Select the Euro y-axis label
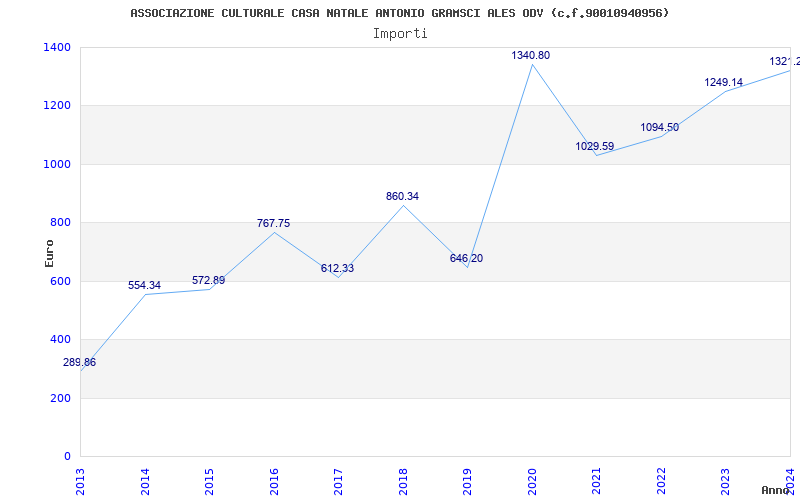This screenshot has width=800, height=500. coord(50,252)
